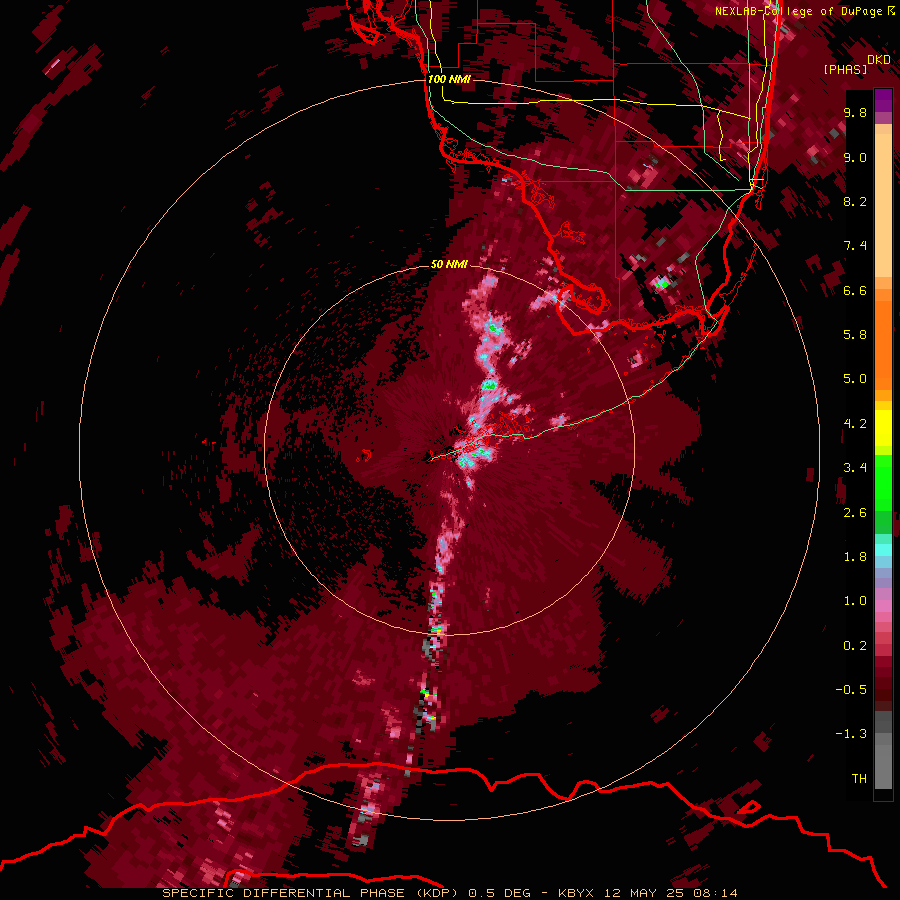This screenshot has width=900, height=900.
Task: Click the KBYX station identifier in the caption
Action: click(578, 893)
